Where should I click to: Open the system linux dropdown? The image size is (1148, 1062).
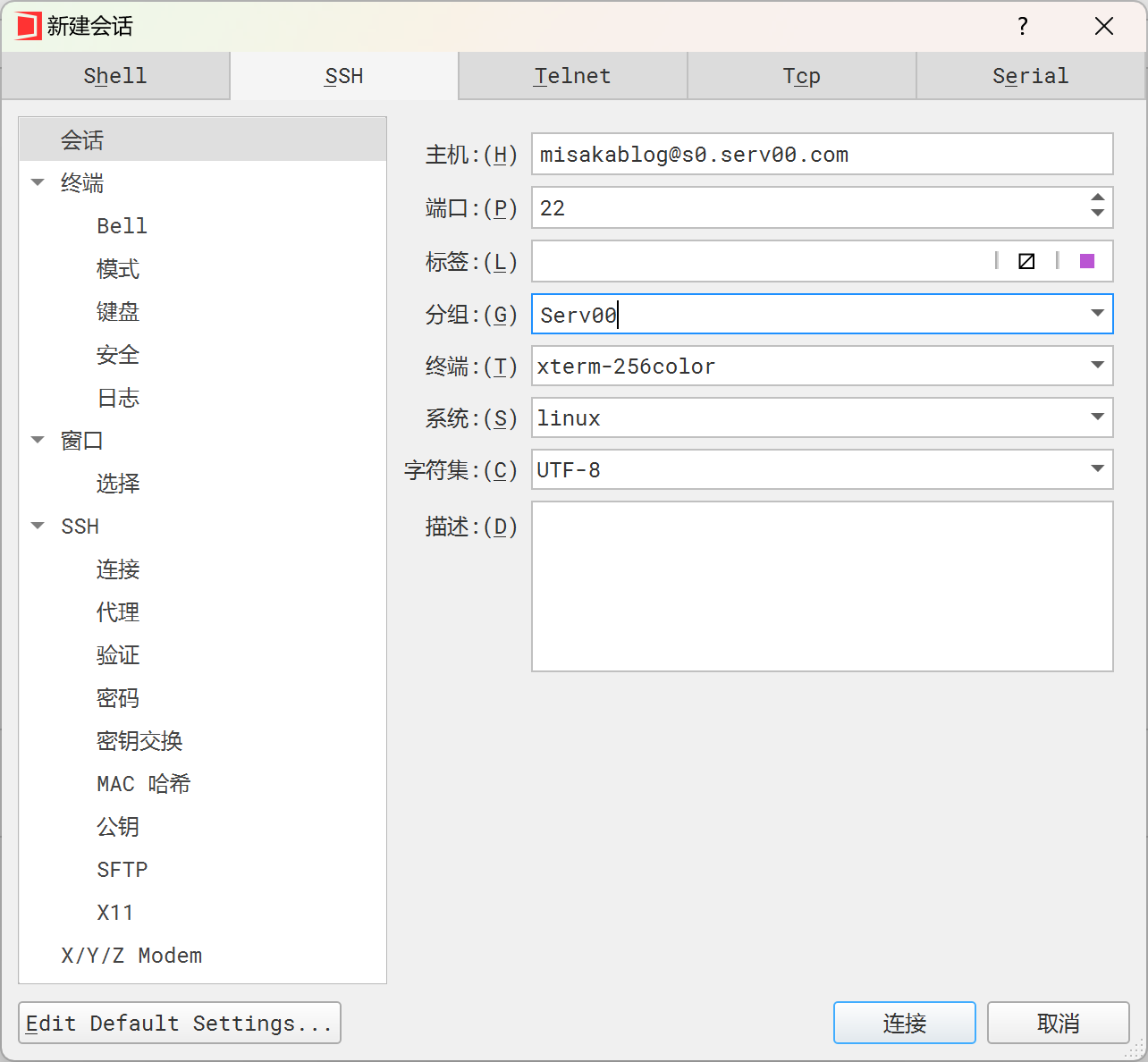1097,417
